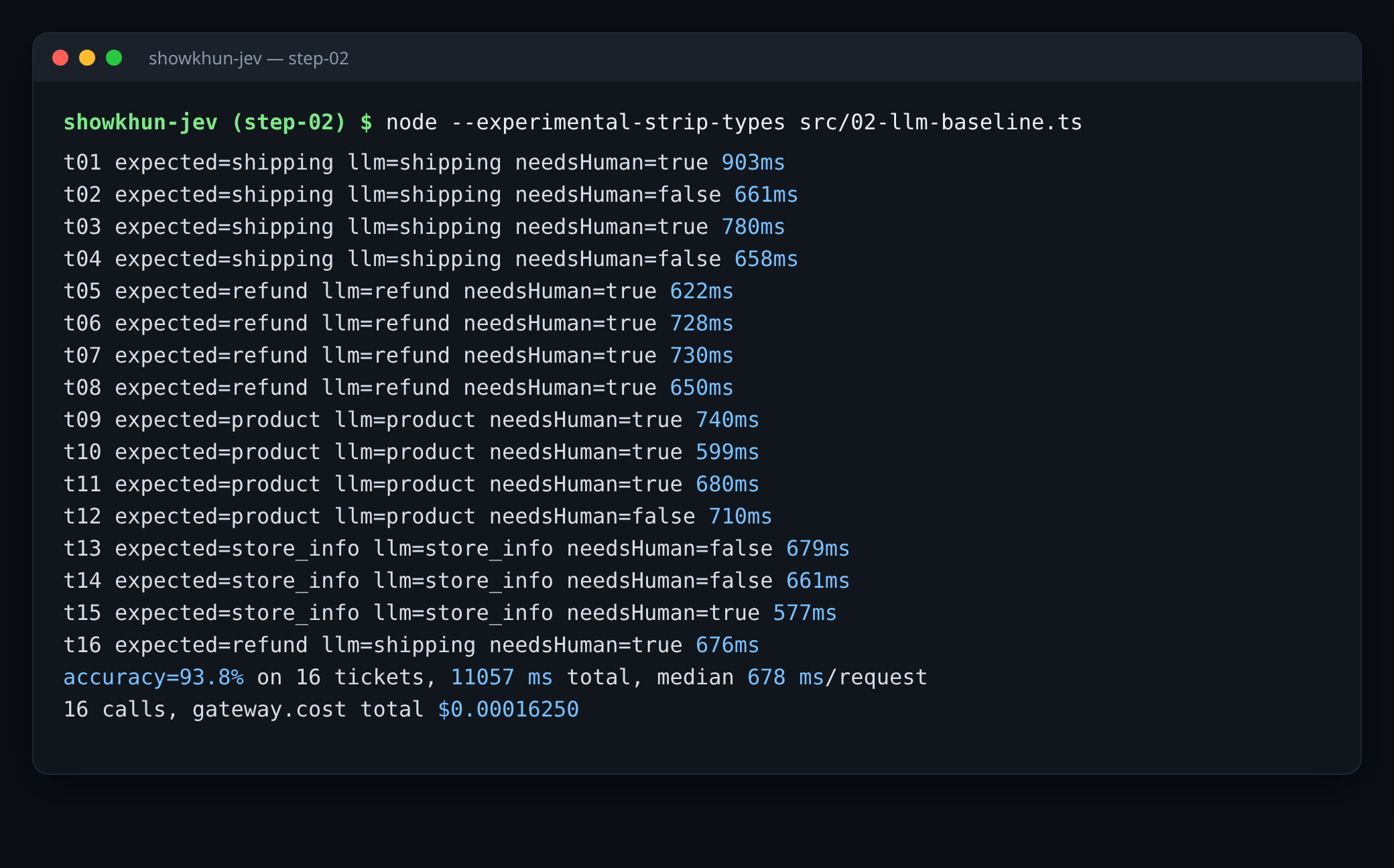
Task: Click the --experimental-strip-types flag
Action: click(618, 122)
